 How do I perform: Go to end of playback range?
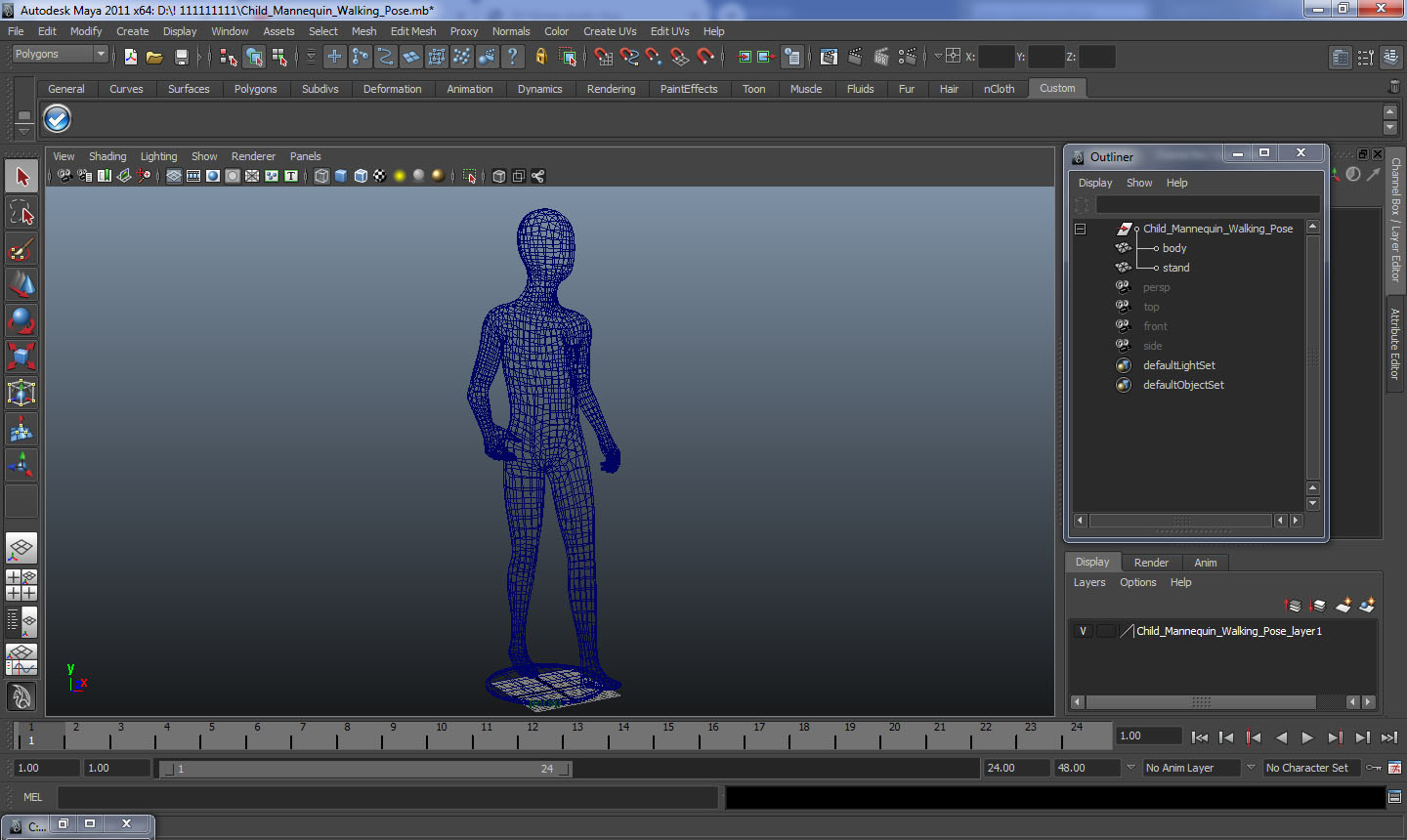coord(1389,737)
